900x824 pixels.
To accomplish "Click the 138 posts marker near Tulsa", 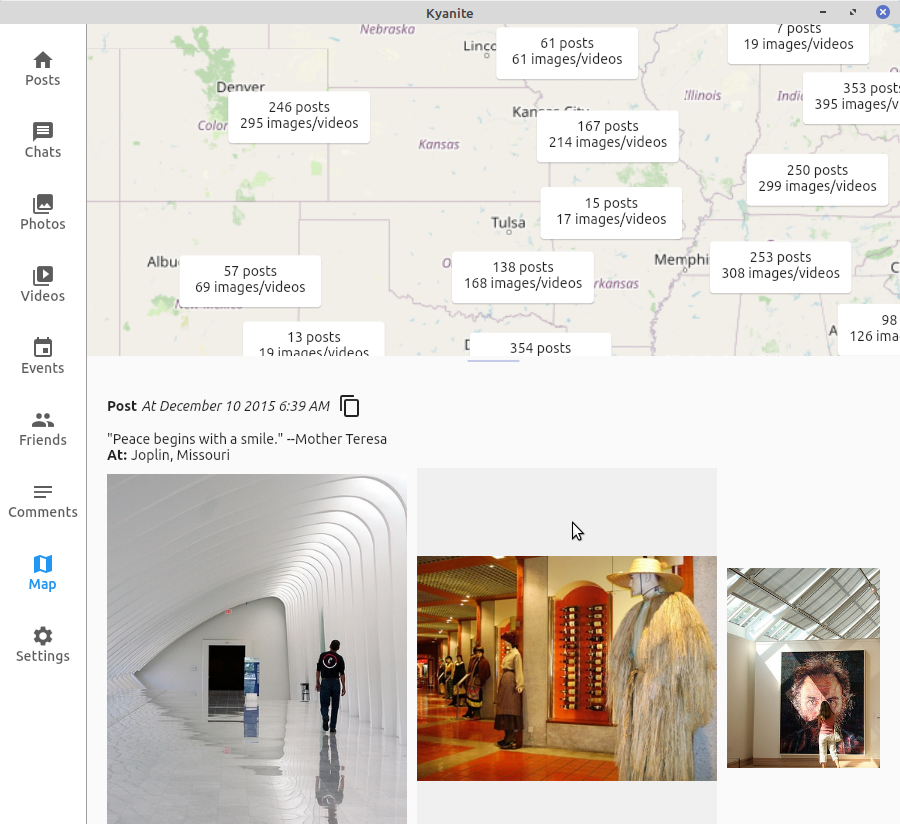I will 522,276.
